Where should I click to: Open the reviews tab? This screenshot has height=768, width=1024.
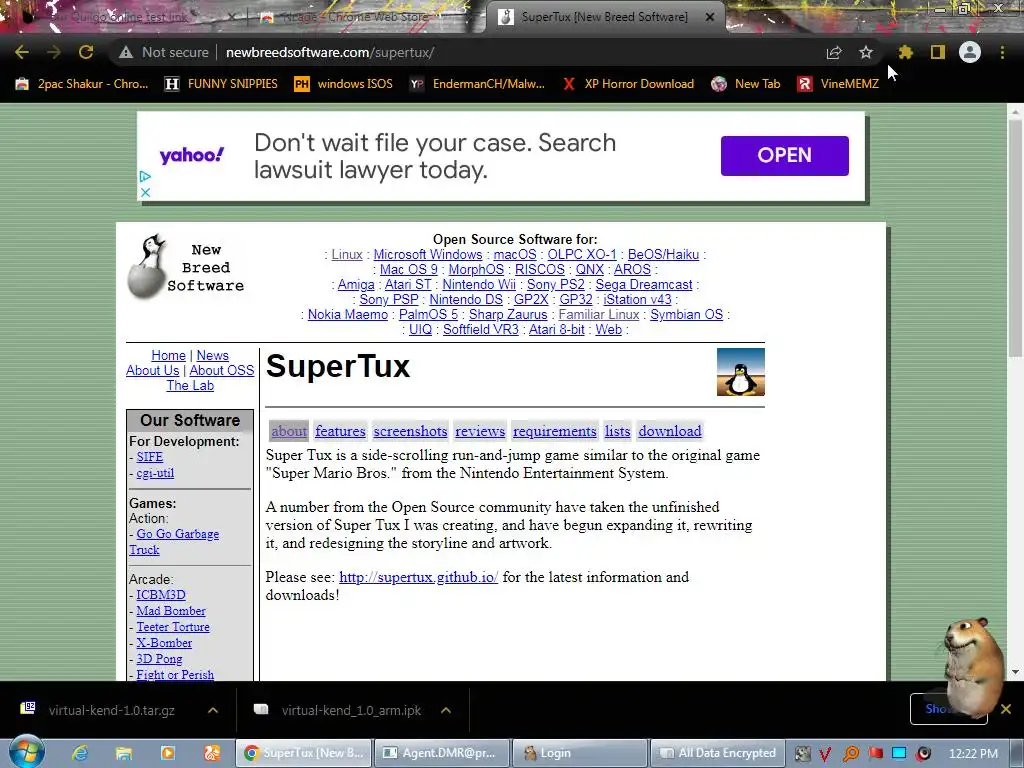(x=480, y=431)
